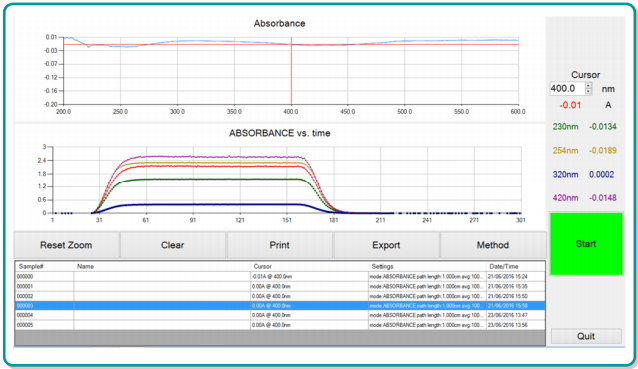The width and height of the screenshot is (638, 369).
Task: Click the Settings column header
Action: 427,266
